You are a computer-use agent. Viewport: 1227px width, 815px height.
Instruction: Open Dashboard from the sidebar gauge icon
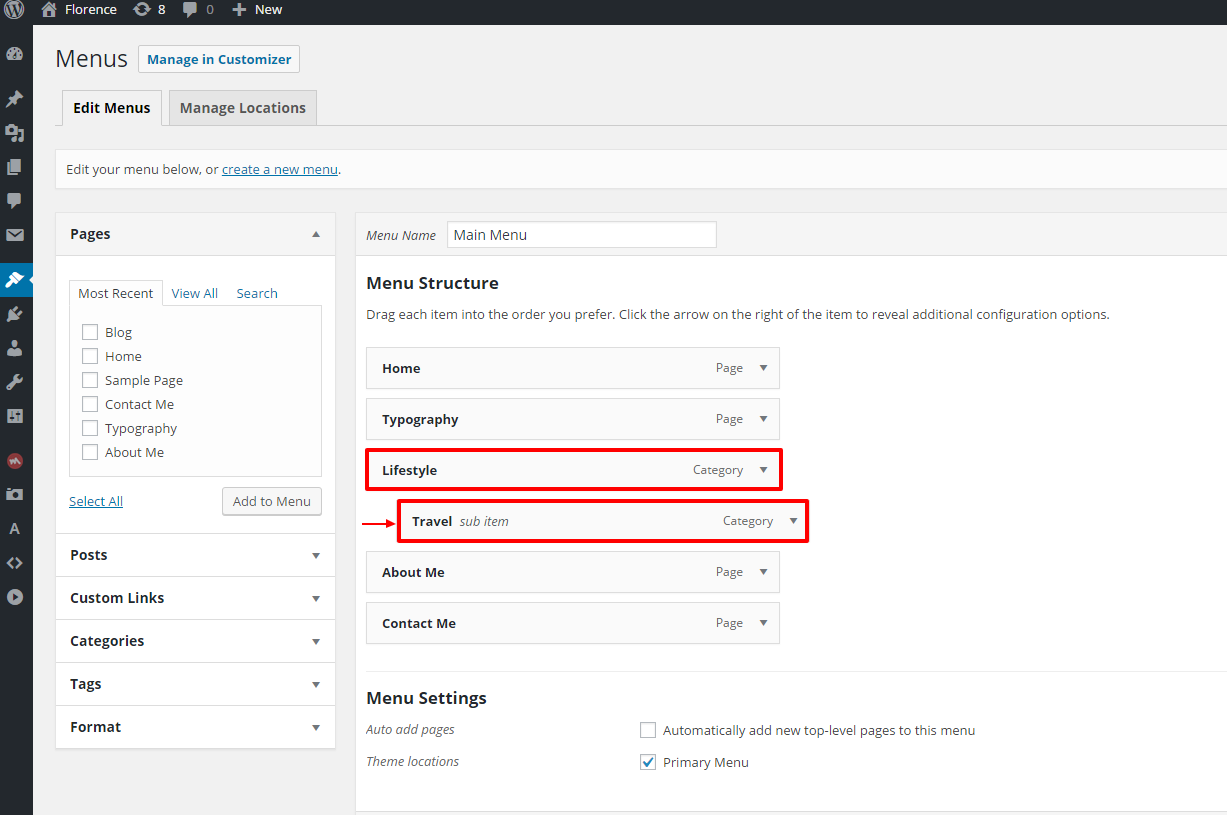coord(15,54)
